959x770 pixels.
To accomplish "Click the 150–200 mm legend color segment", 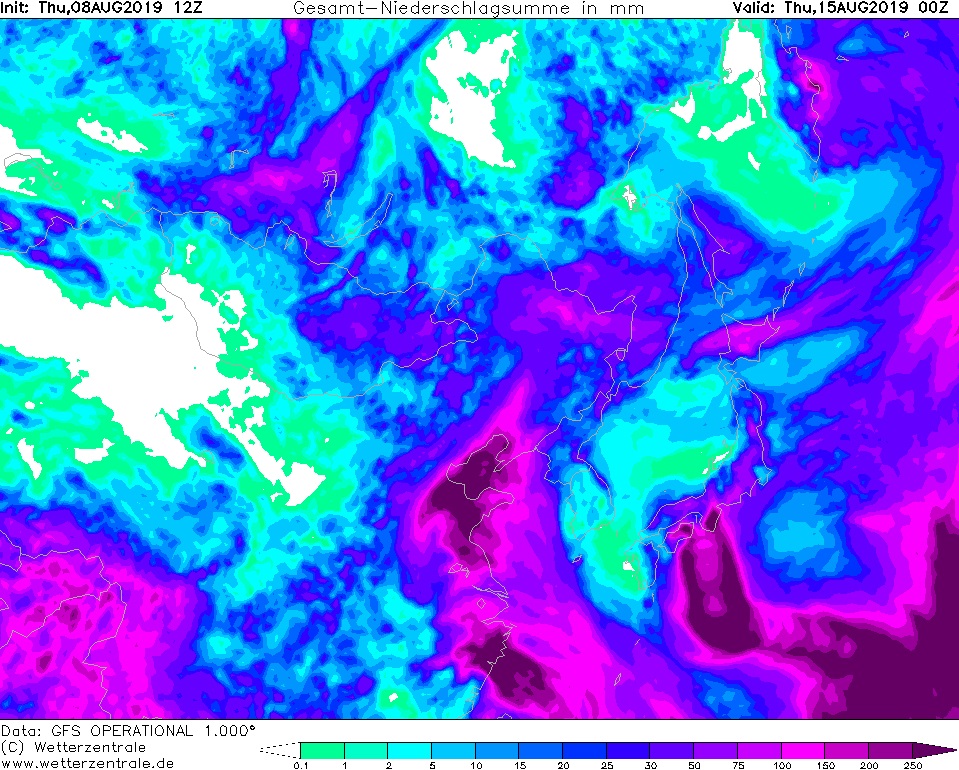I will (846, 750).
